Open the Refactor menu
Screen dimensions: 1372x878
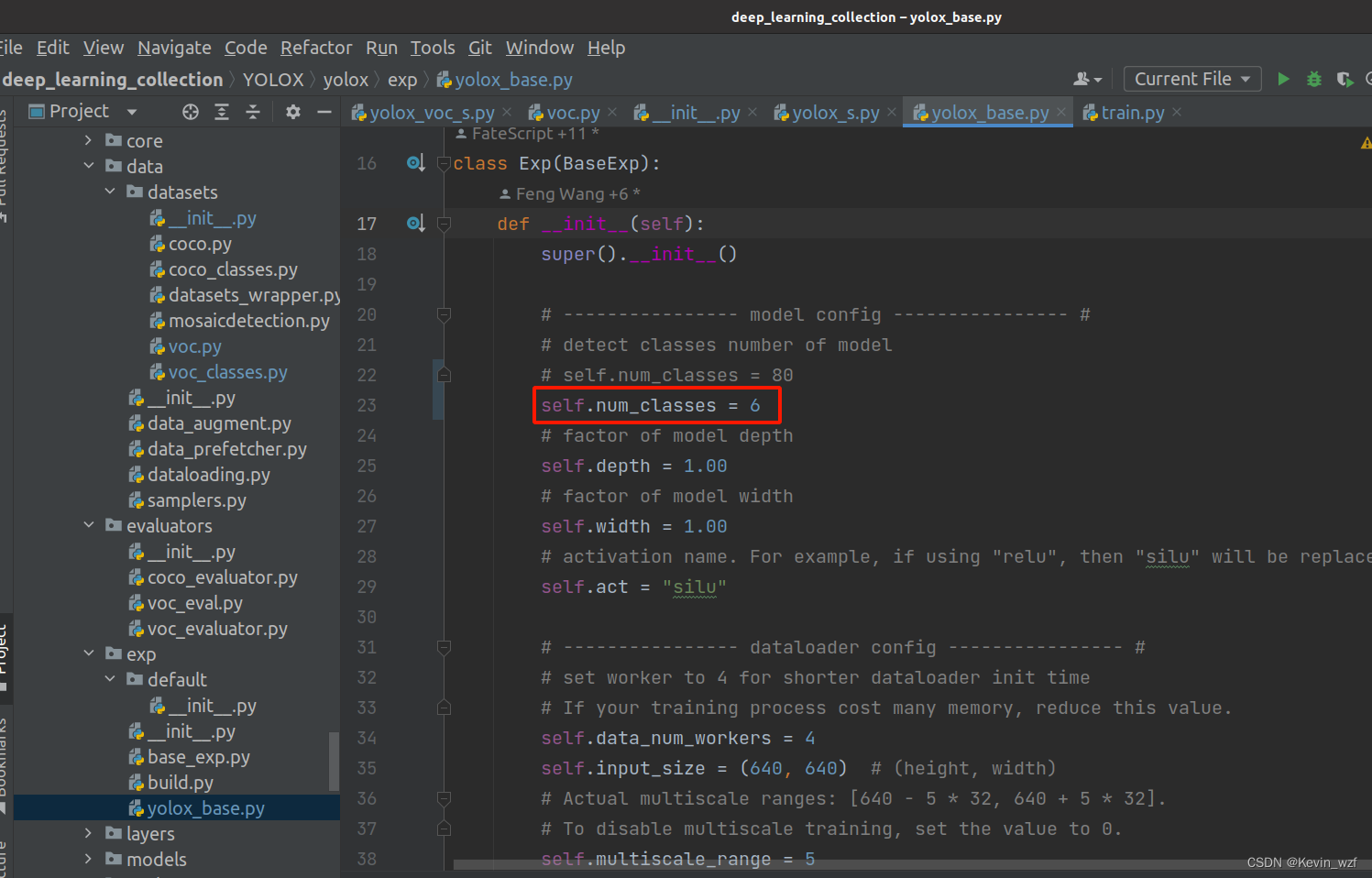pyautogui.click(x=316, y=48)
